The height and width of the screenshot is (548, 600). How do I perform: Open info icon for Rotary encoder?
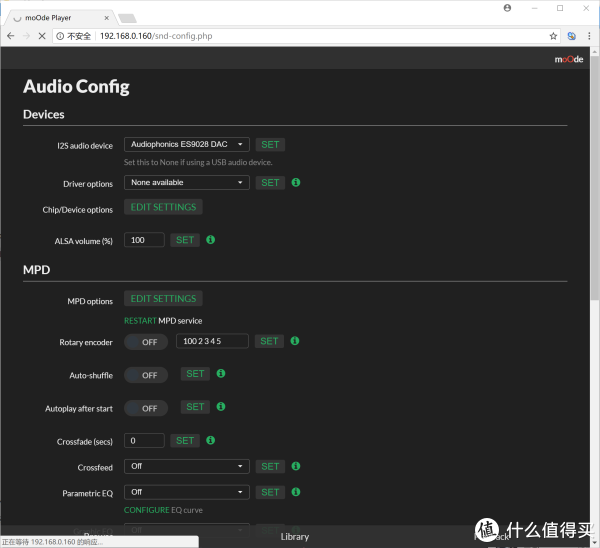pos(295,341)
